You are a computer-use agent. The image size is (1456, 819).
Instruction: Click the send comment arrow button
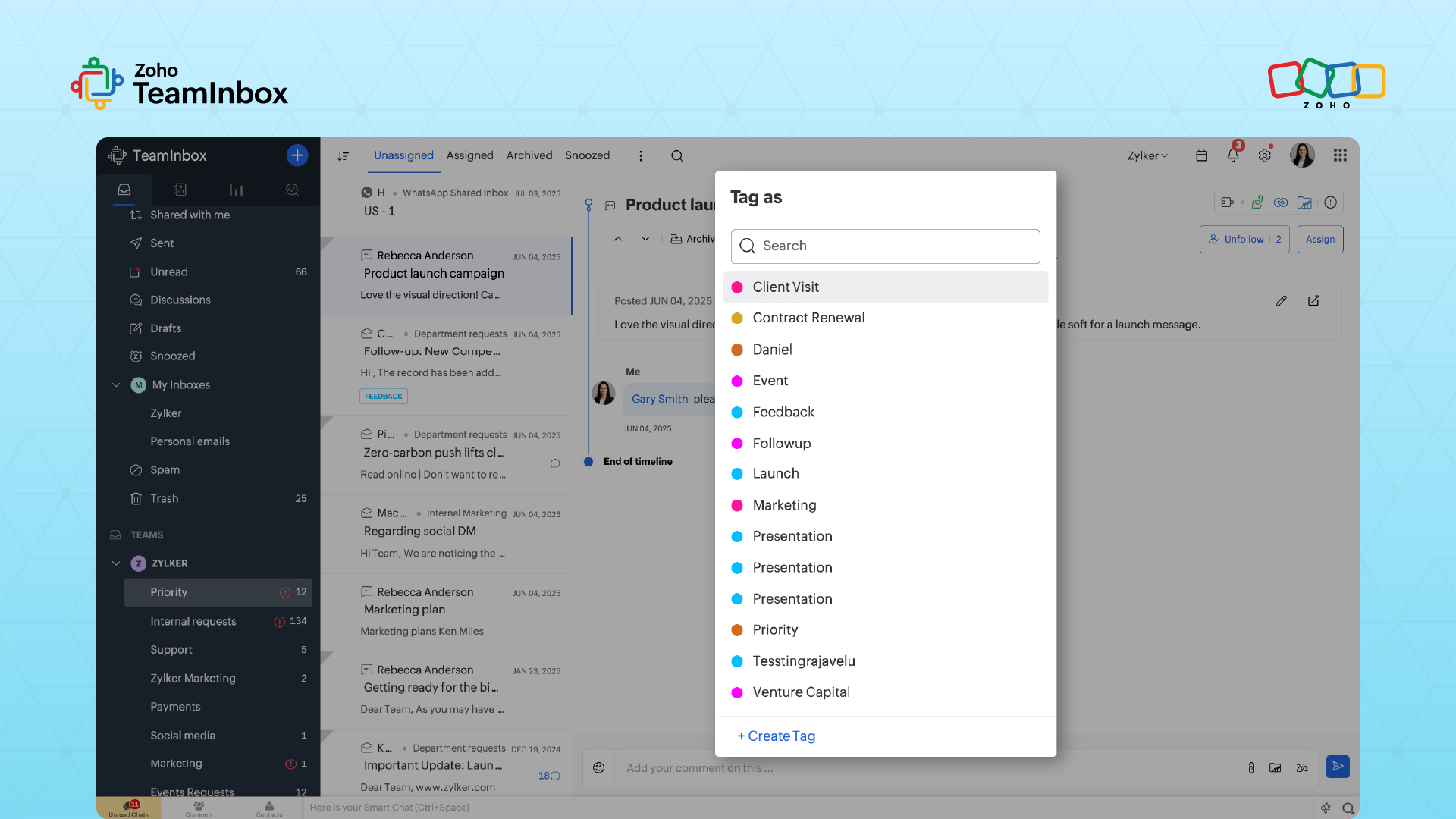click(1338, 767)
